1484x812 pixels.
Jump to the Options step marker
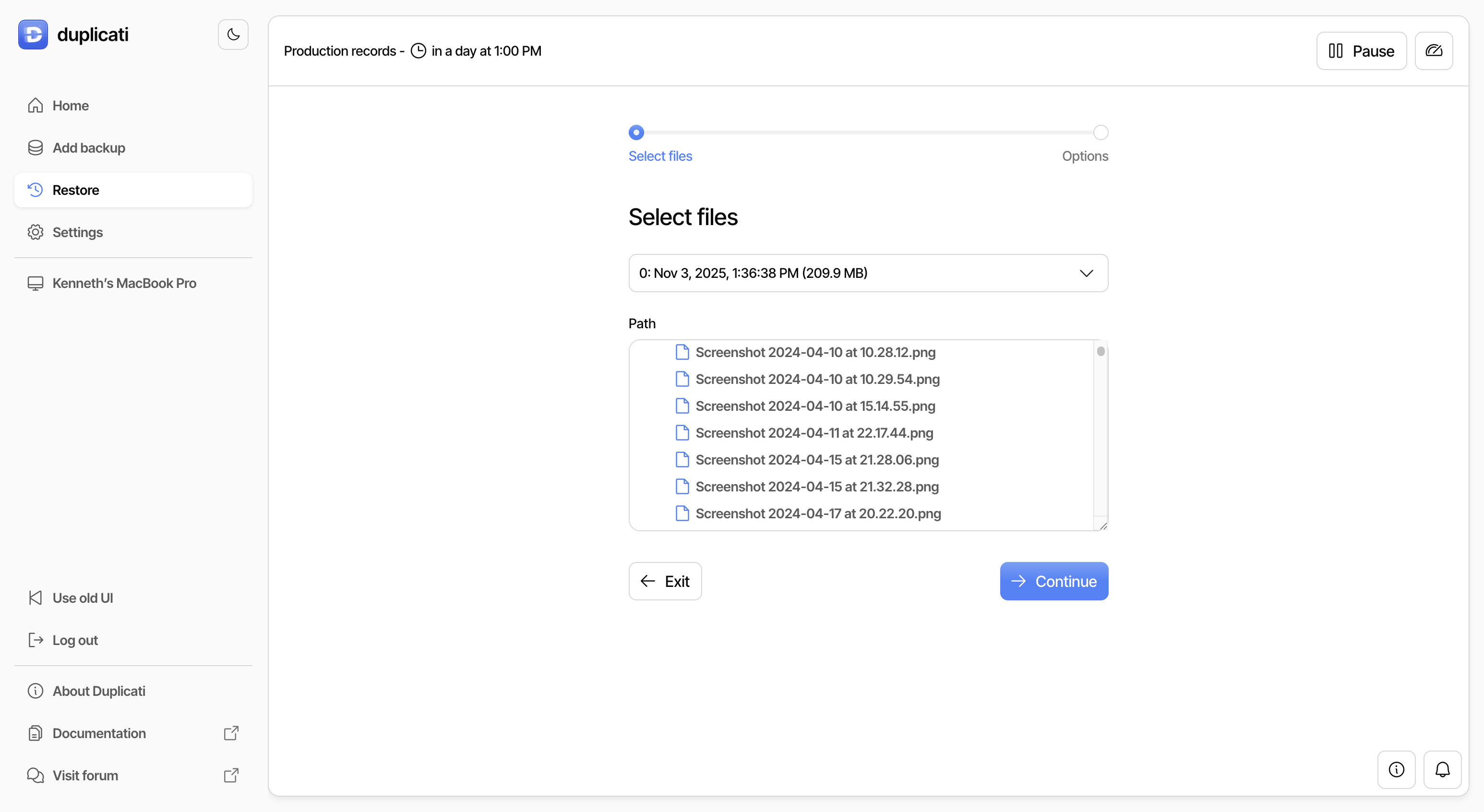click(x=1101, y=132)
